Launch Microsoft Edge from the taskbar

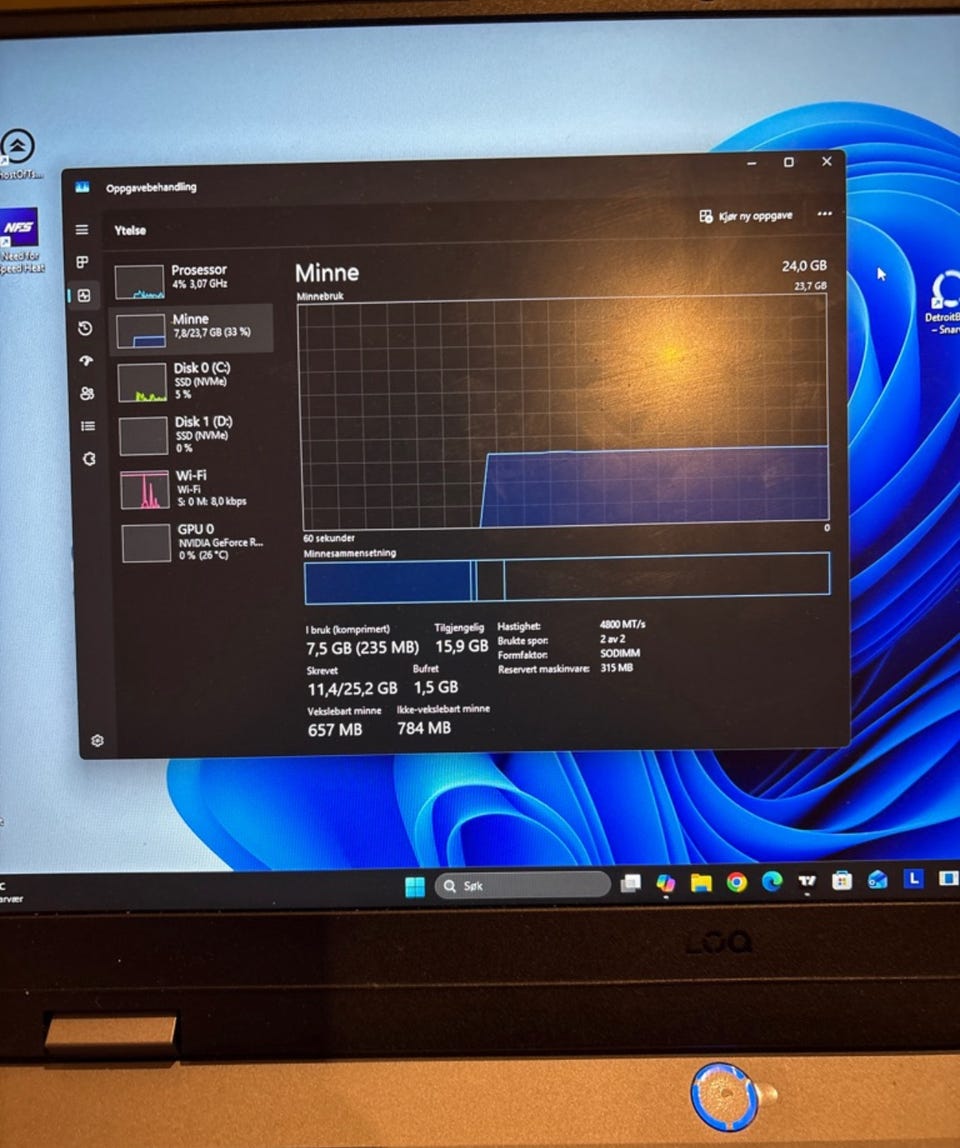772,882
